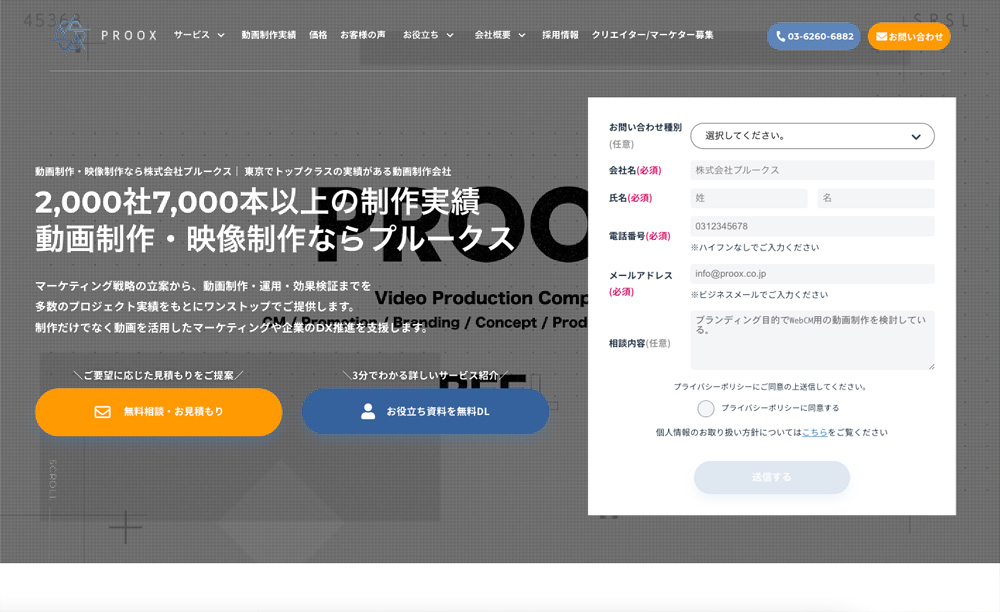
Task: Open the お客様の声 menu item
Action: pos(363,35)
